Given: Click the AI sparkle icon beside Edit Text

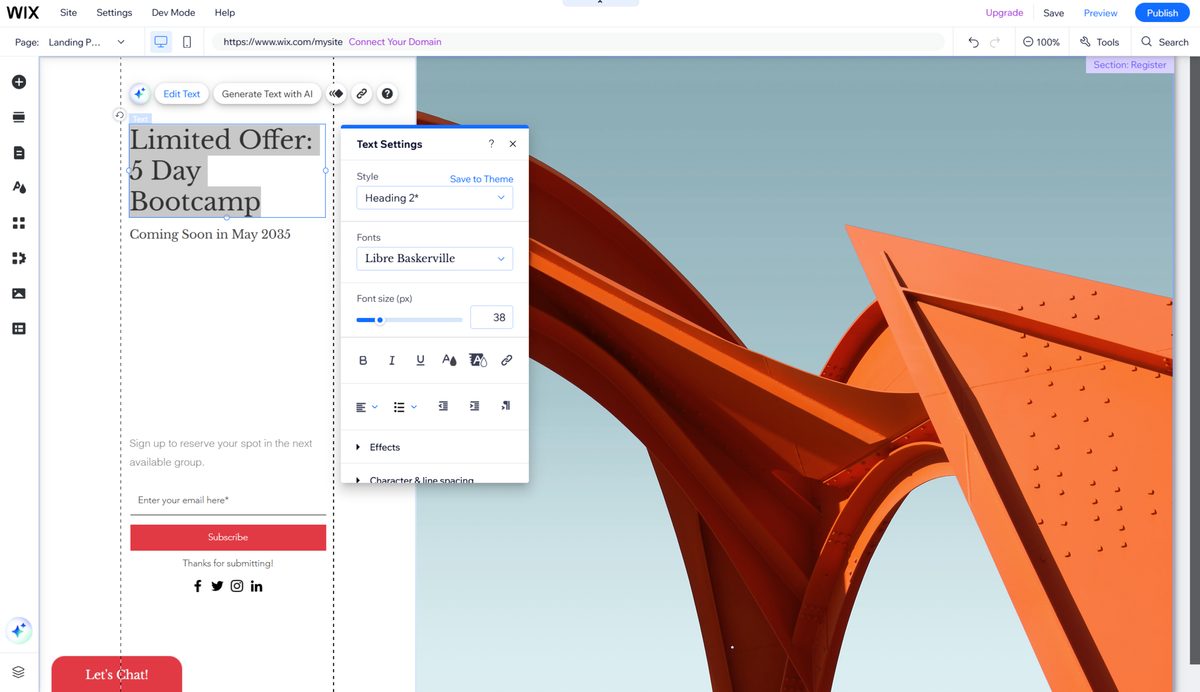Looking at the screenshot, I should 140,93.
